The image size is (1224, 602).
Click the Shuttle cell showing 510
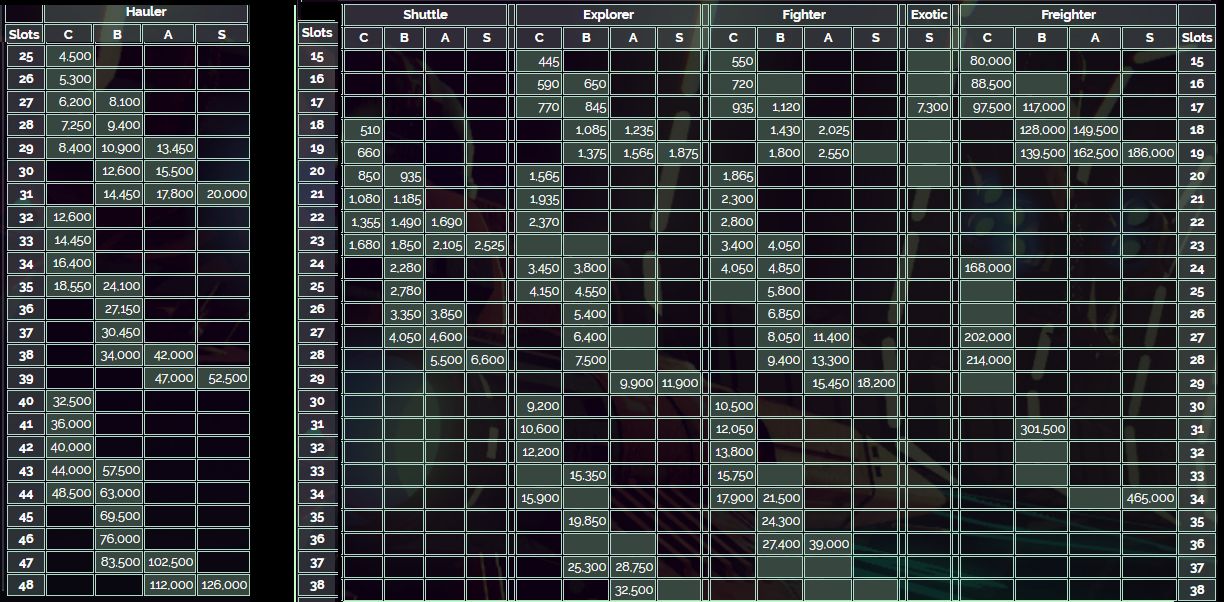363,130
